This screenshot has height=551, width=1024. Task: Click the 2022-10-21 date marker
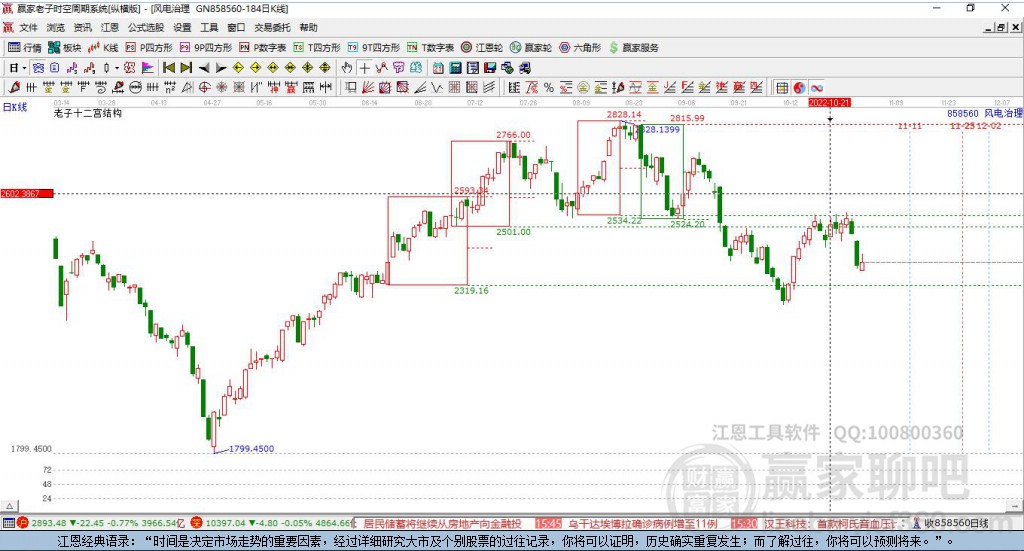(829, 102)
